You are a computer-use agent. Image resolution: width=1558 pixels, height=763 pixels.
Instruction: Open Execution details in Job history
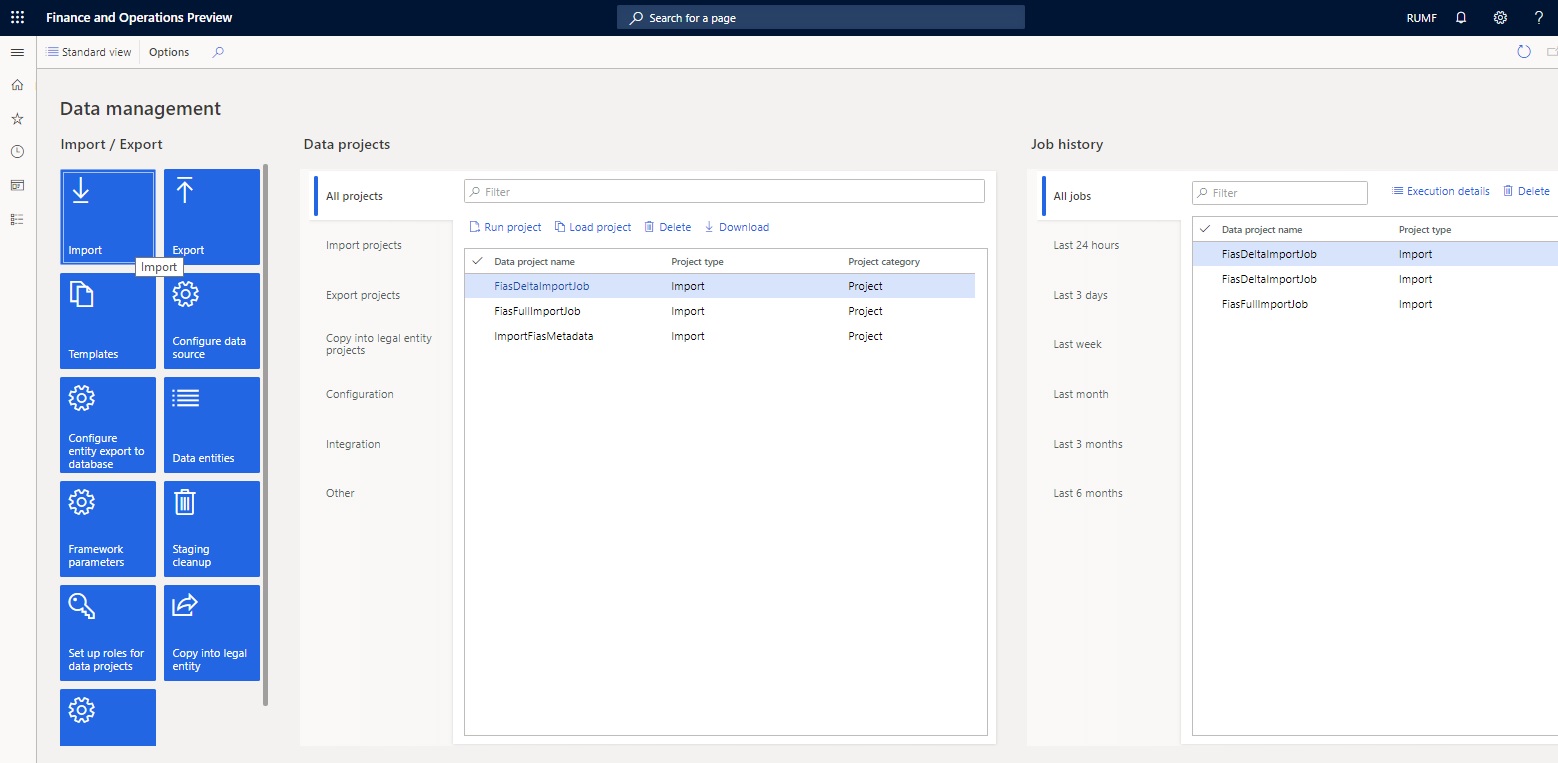click(x=1441, y=191)
